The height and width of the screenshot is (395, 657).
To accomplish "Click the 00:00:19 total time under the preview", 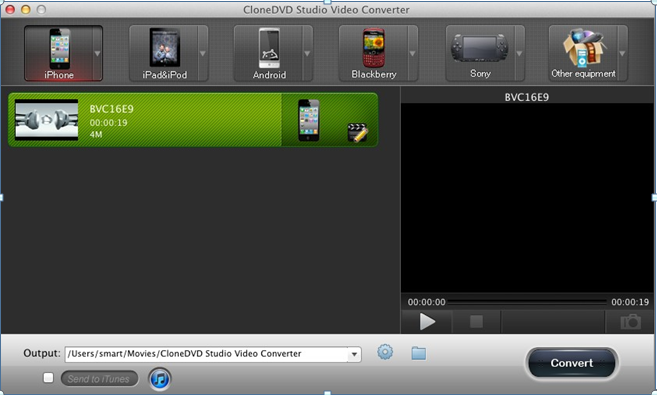I will (x=630, y=302).
